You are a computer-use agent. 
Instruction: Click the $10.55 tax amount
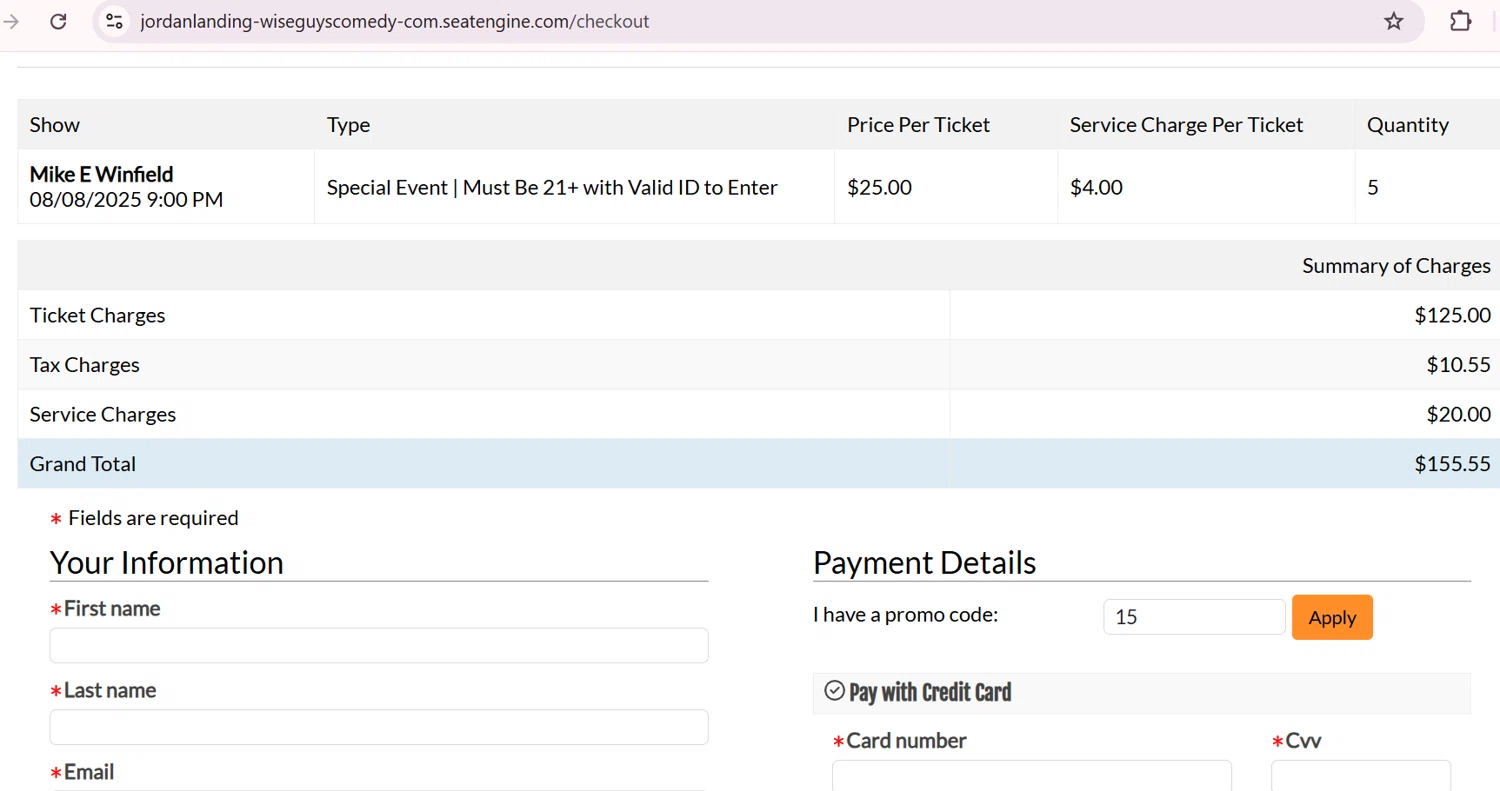click(1458, 365)
